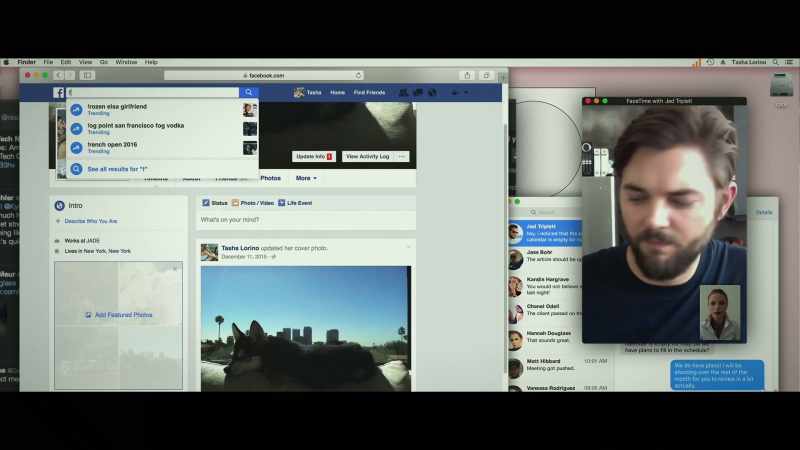Open the hard drive icon on desktop

click(781, 85)
